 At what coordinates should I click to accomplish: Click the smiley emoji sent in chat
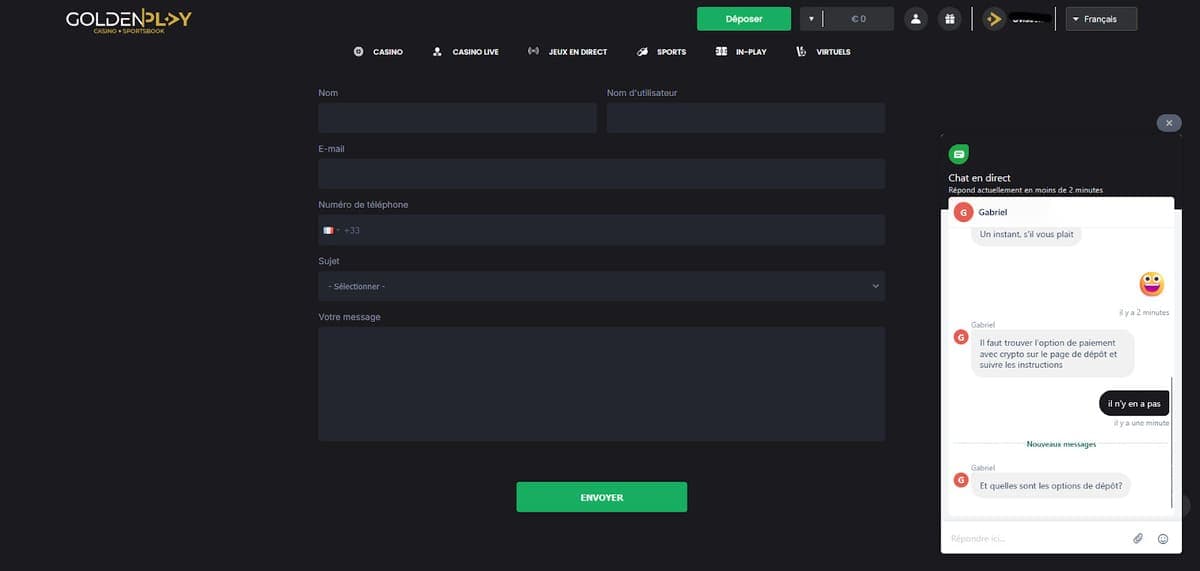coord(1152,284)
